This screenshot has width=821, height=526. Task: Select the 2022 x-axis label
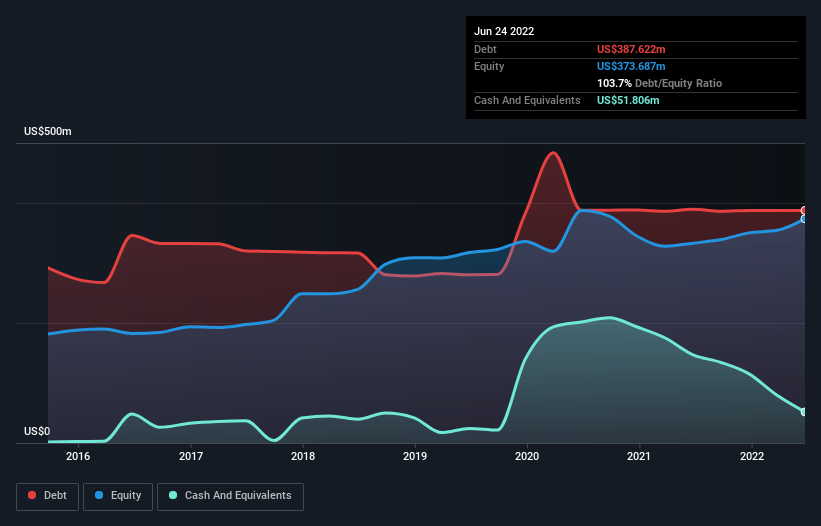tap(751, 456)
